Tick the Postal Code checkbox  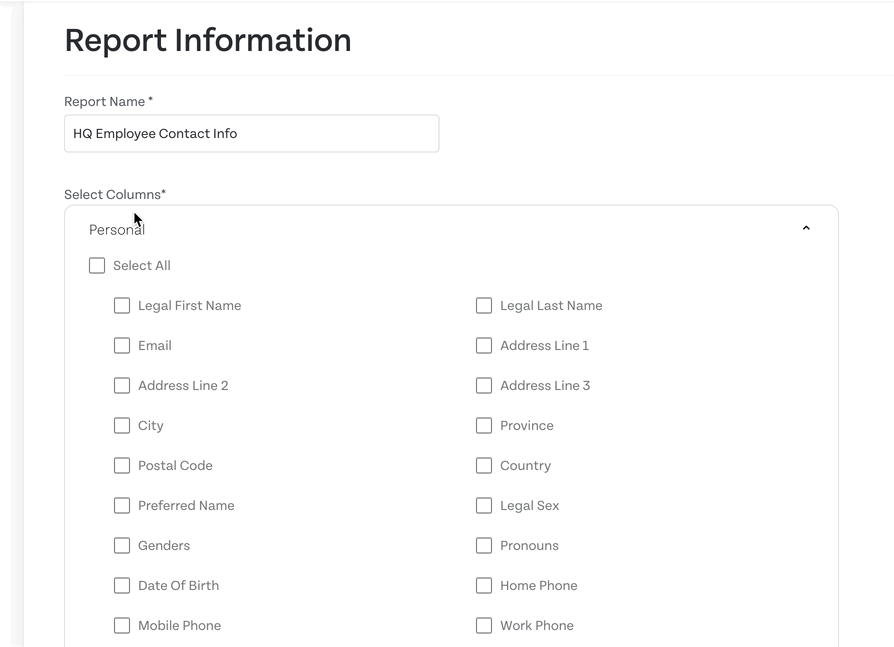tap(122, 465)
